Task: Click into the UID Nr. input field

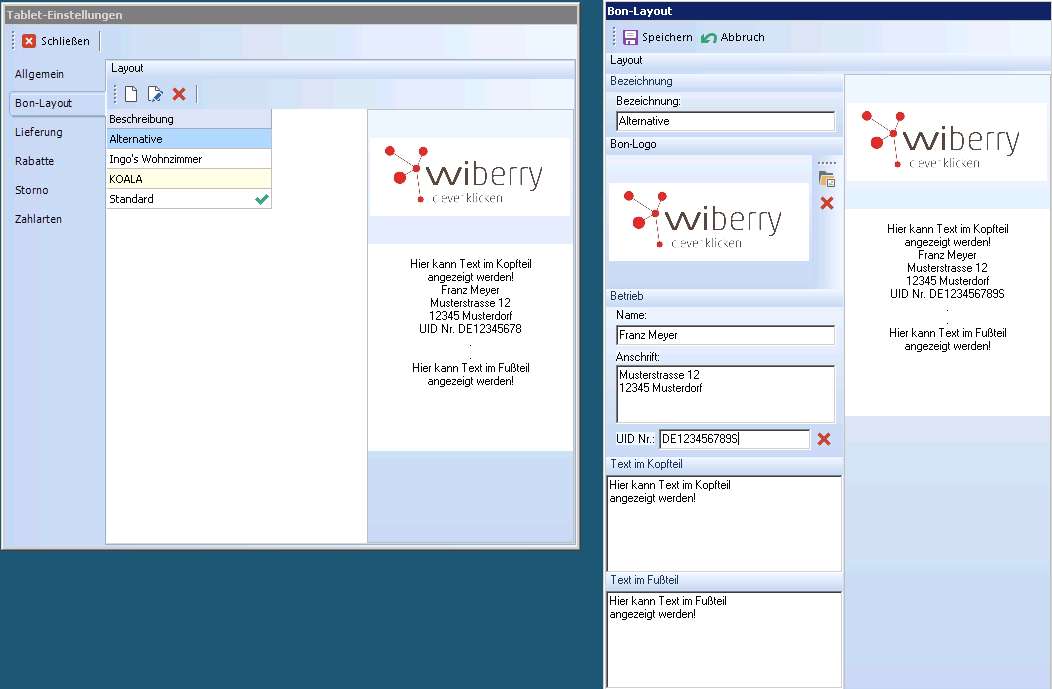Action: (x=735, y=439)
